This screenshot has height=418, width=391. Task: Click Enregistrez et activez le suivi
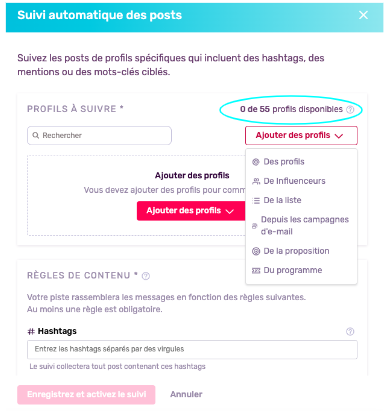(86, 395)
